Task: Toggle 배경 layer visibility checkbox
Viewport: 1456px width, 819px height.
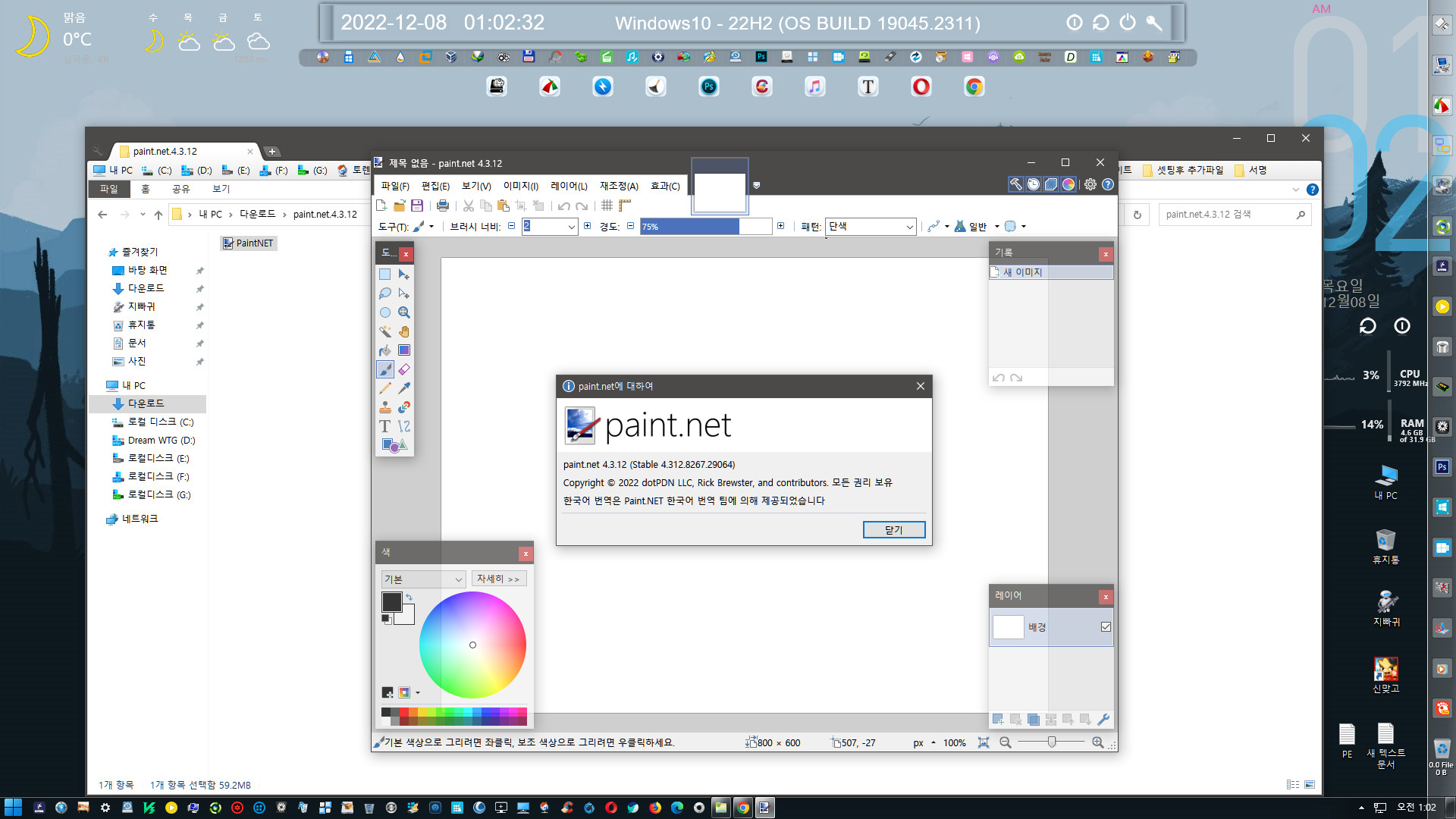Action: [1106, 627]
